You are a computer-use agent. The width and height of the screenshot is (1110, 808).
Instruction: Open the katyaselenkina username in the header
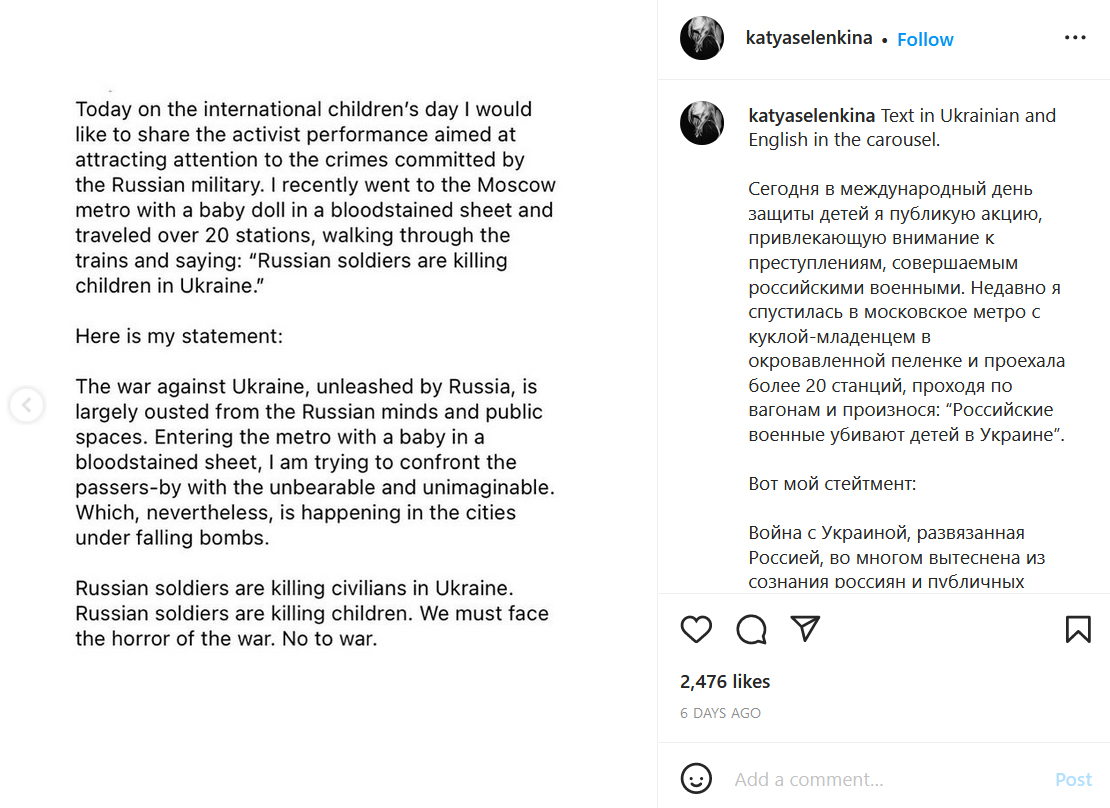pos(809,38)
